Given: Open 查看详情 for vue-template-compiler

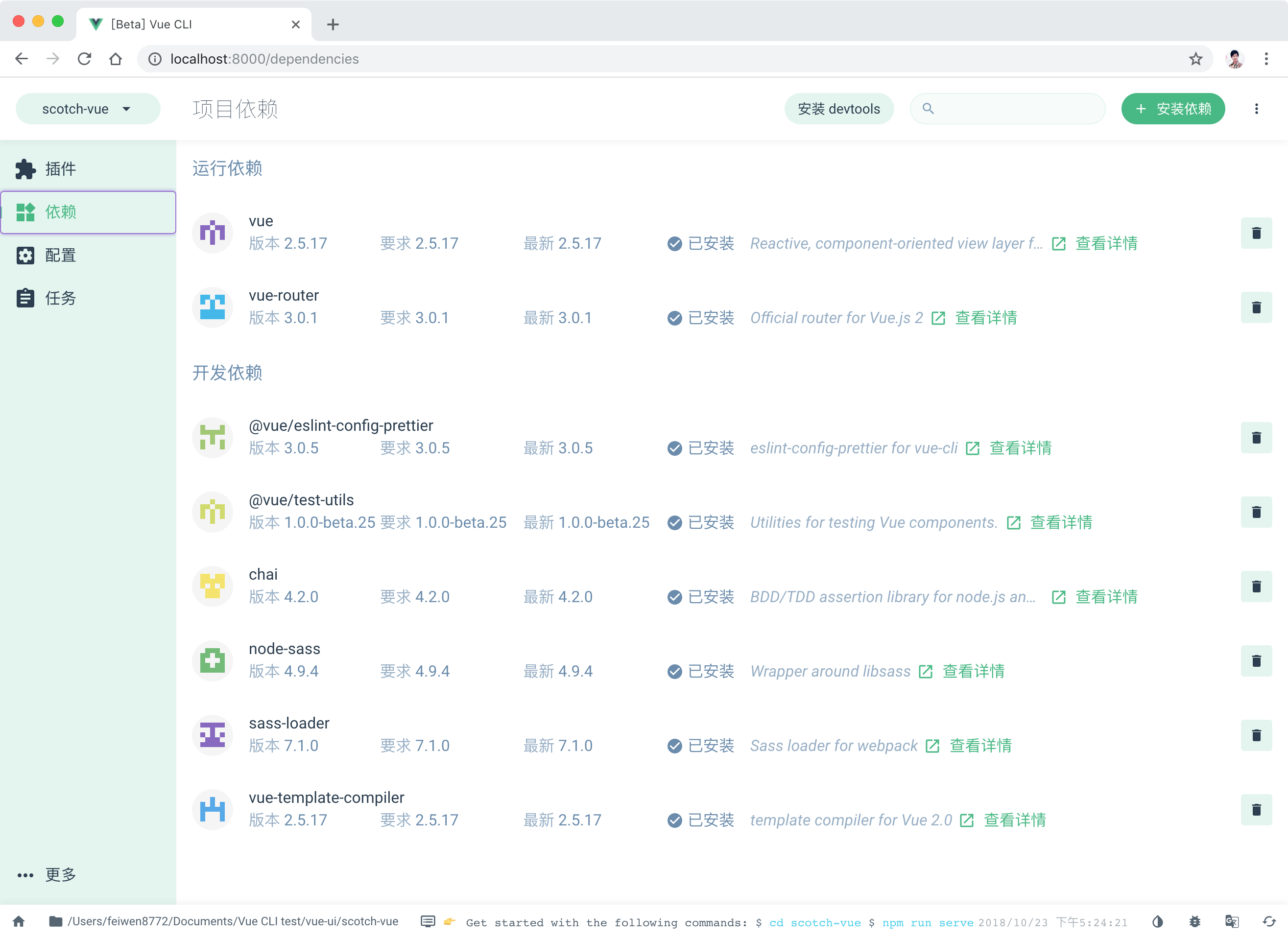Looking at the screenshot, I should click(x=1015, y=821).
